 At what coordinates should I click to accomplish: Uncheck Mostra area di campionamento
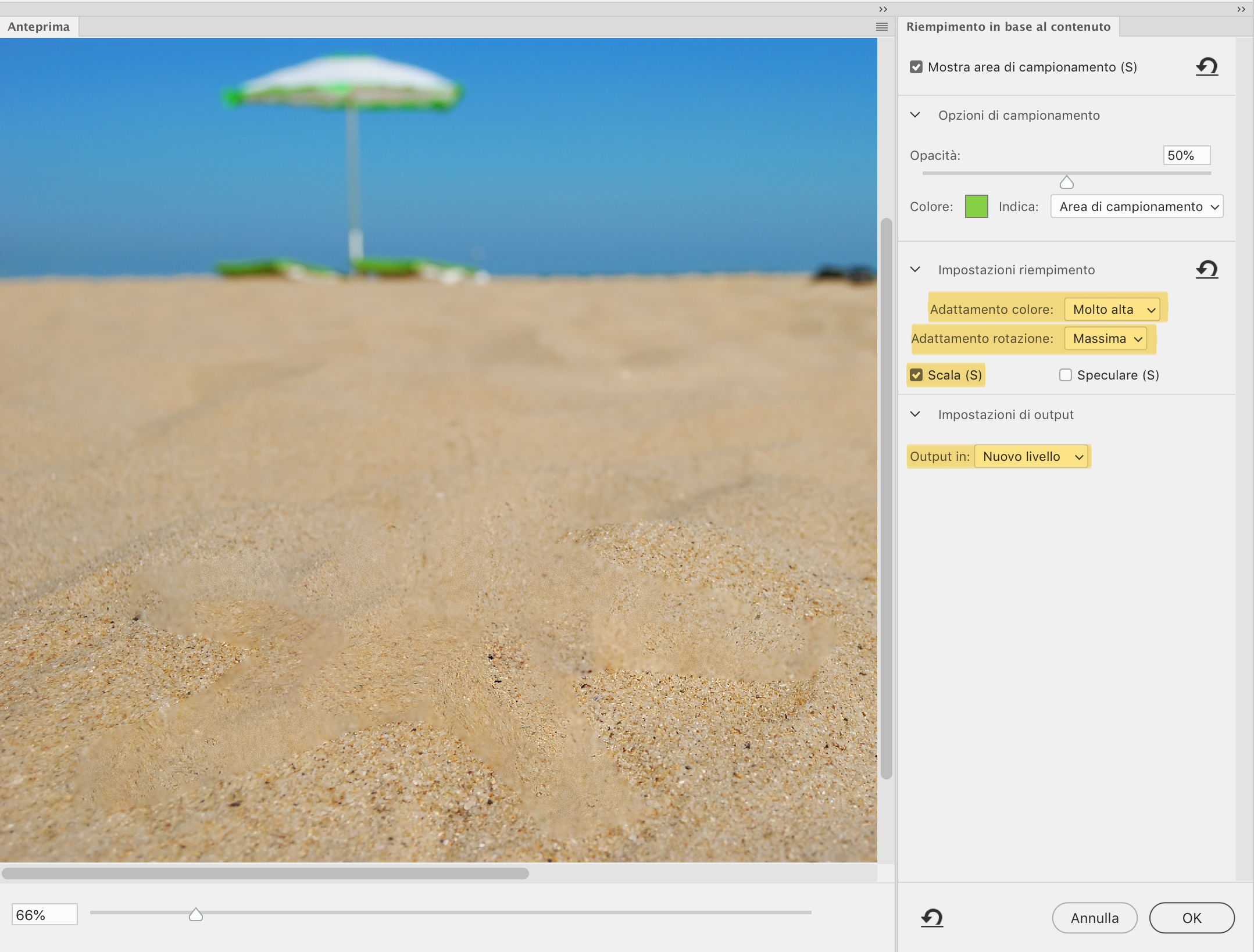point(916,67)
